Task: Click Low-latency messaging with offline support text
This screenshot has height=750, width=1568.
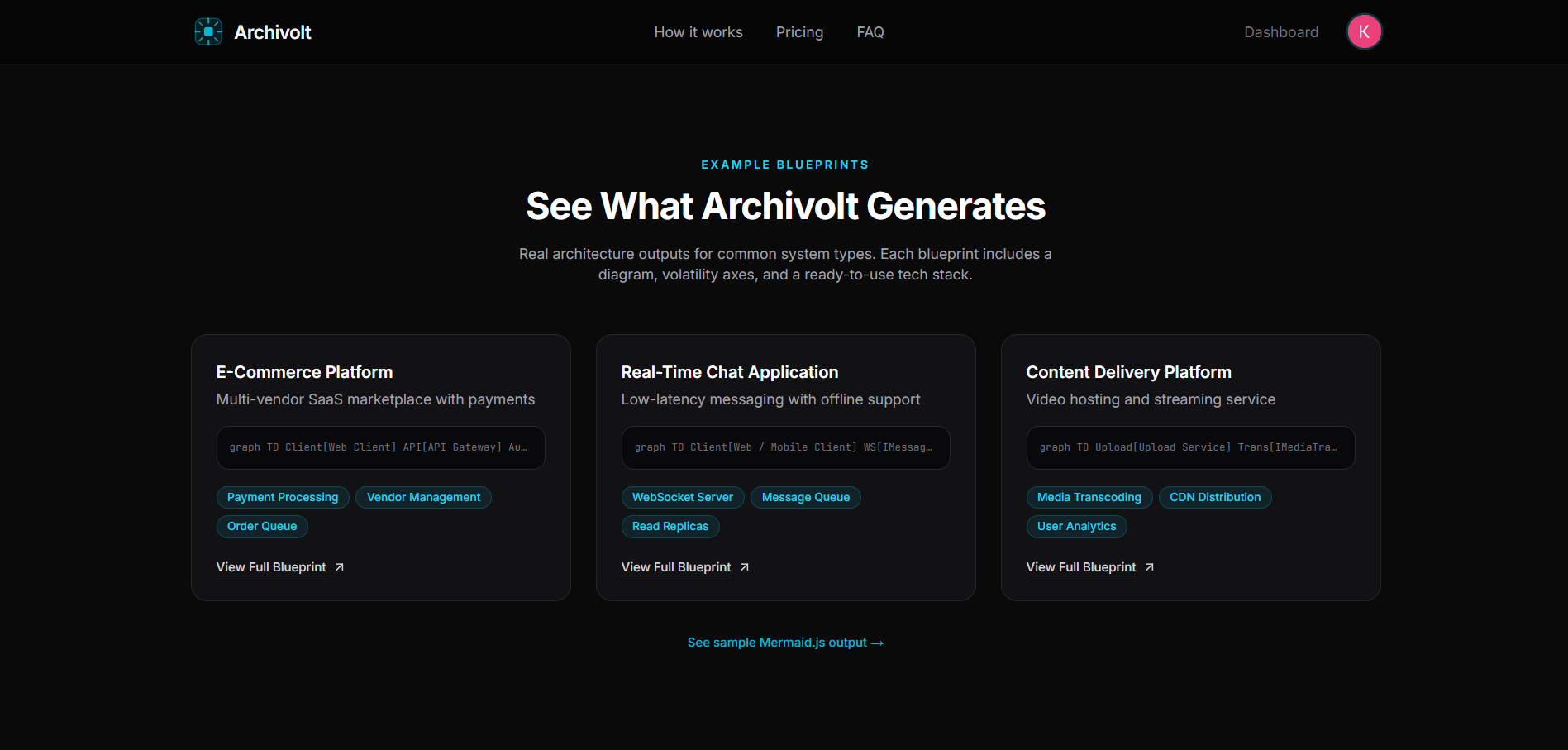Action: tap(770, 399)
